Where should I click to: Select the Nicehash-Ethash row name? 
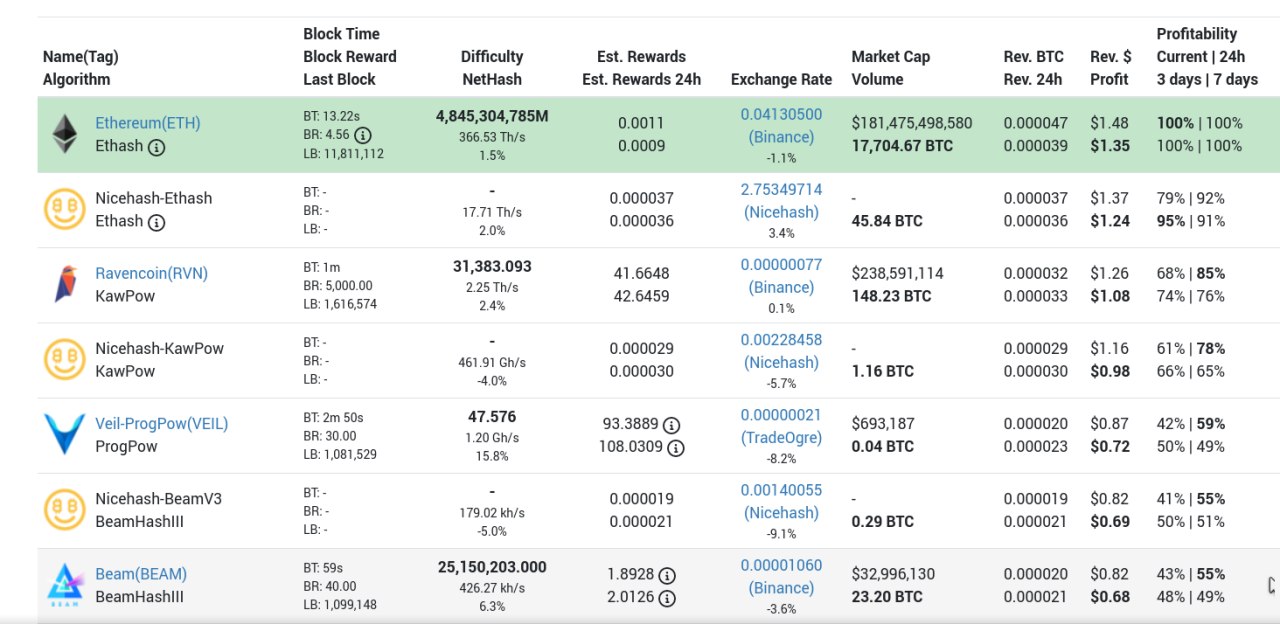(153, 198)
